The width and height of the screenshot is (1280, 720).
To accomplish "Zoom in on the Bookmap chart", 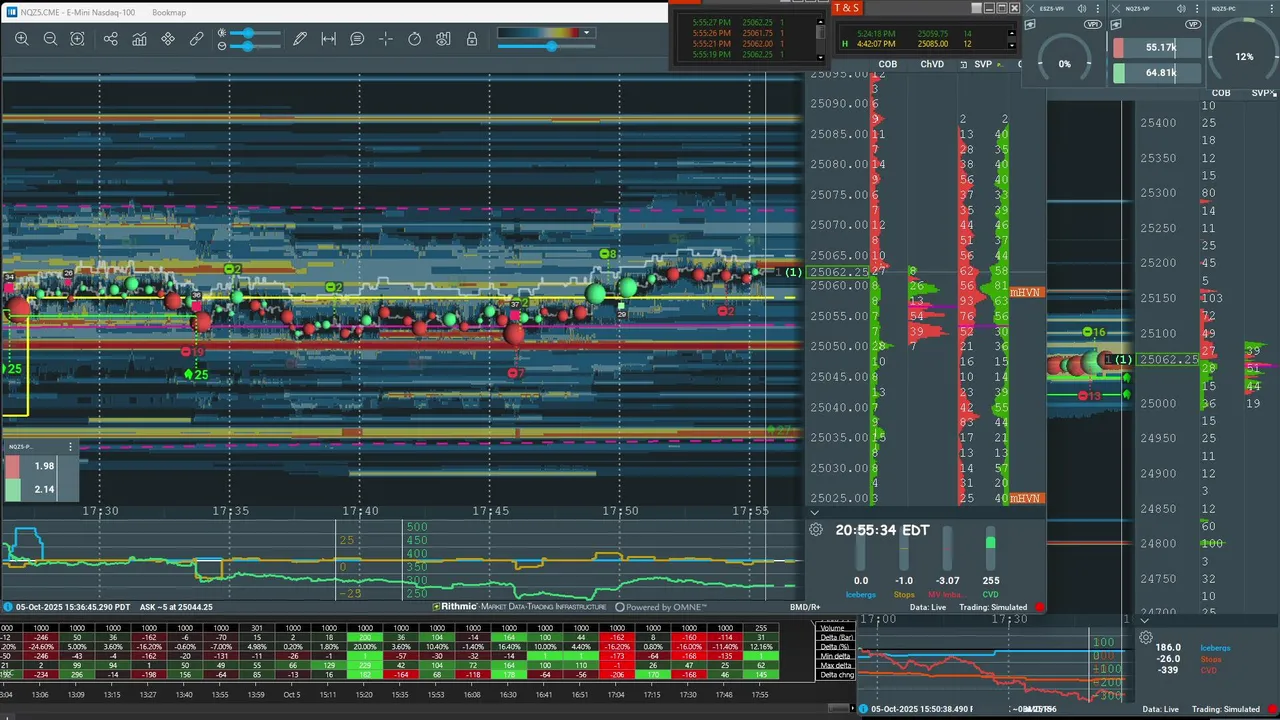I will [x=22, y=39].
